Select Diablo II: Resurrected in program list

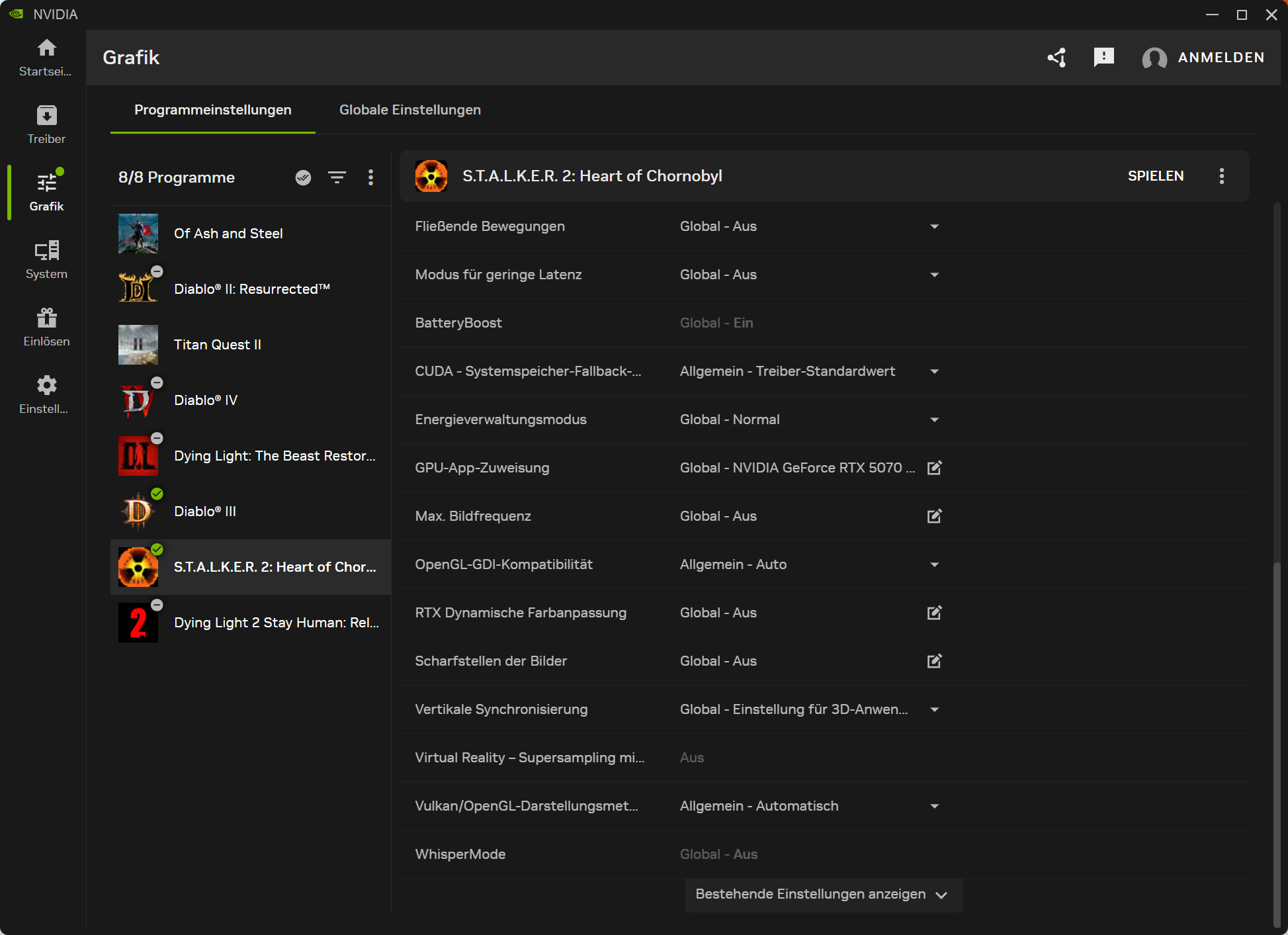[x=251, y=289]
